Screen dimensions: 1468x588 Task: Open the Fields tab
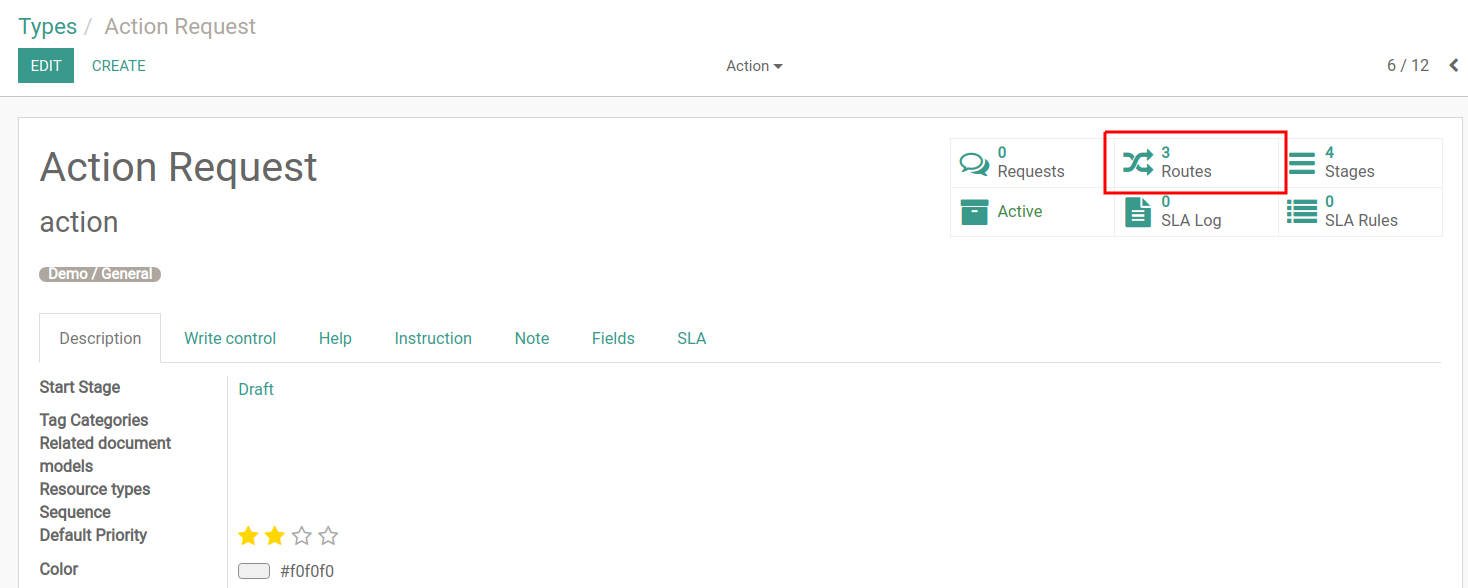point(613,338)
